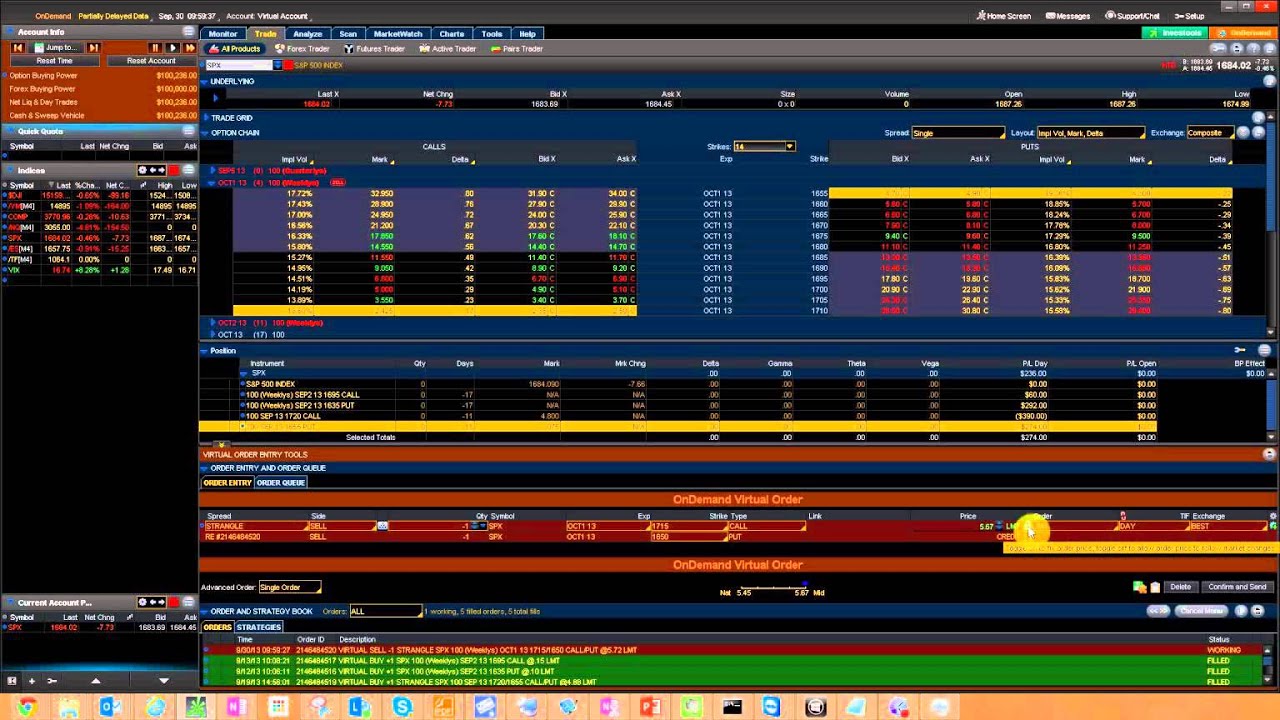1280x720 pixels.
Task: Click the Reset Time button
Action: (54, 61)
